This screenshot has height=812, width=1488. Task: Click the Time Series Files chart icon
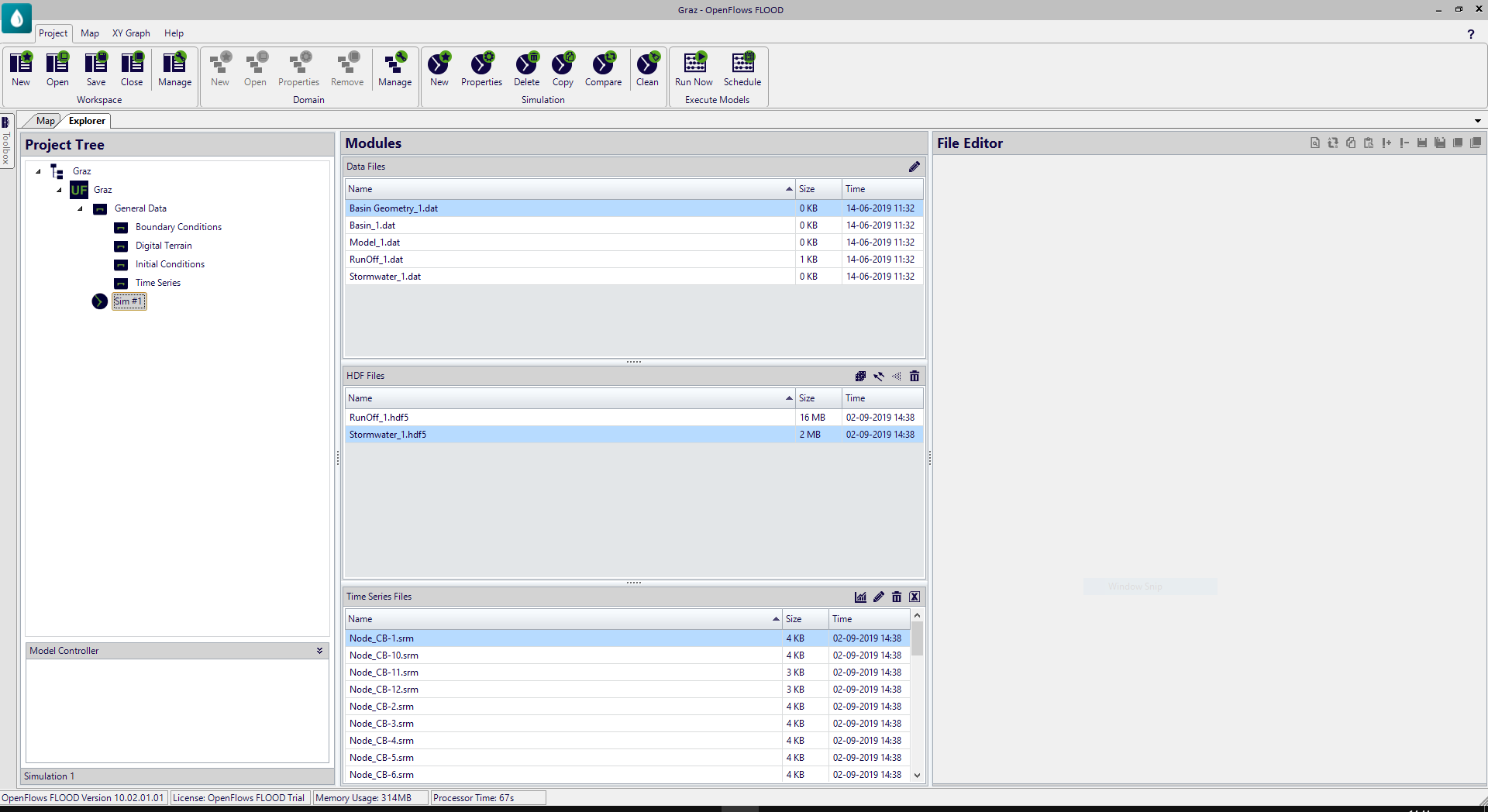tap(861, 597)
